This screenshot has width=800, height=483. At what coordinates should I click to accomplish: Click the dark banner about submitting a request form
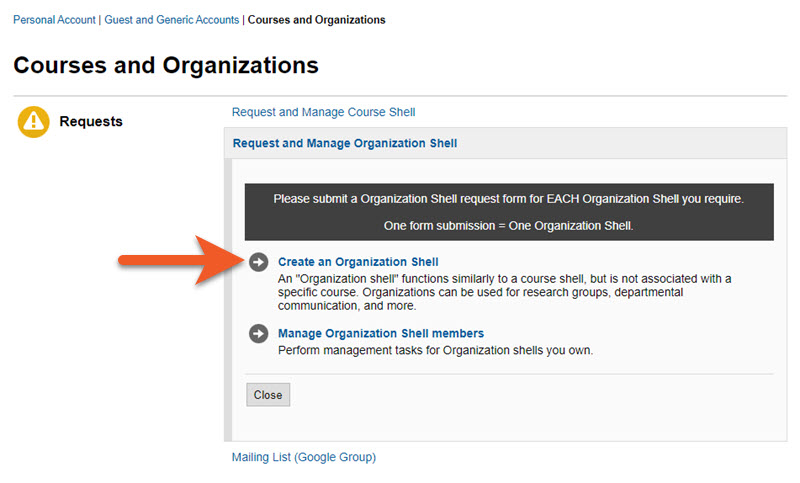pyautogui.click(x=508, y=199)
